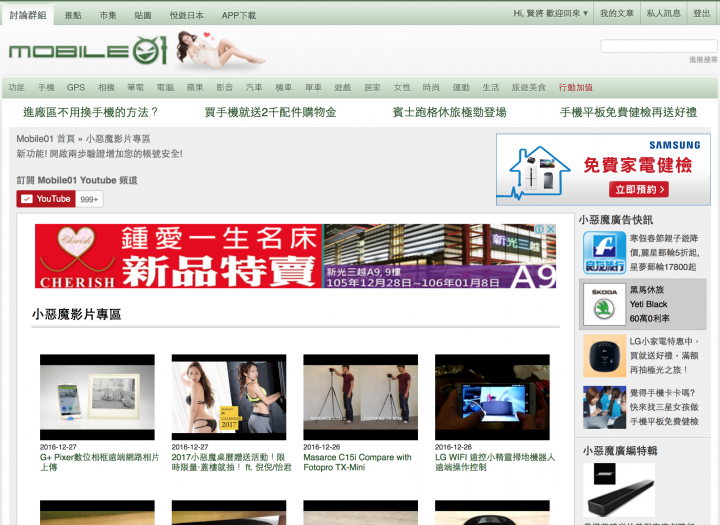Screen dimensions: 720x525
Task: Open LG小家電特惠中 ad text
Action: [664, 356]
